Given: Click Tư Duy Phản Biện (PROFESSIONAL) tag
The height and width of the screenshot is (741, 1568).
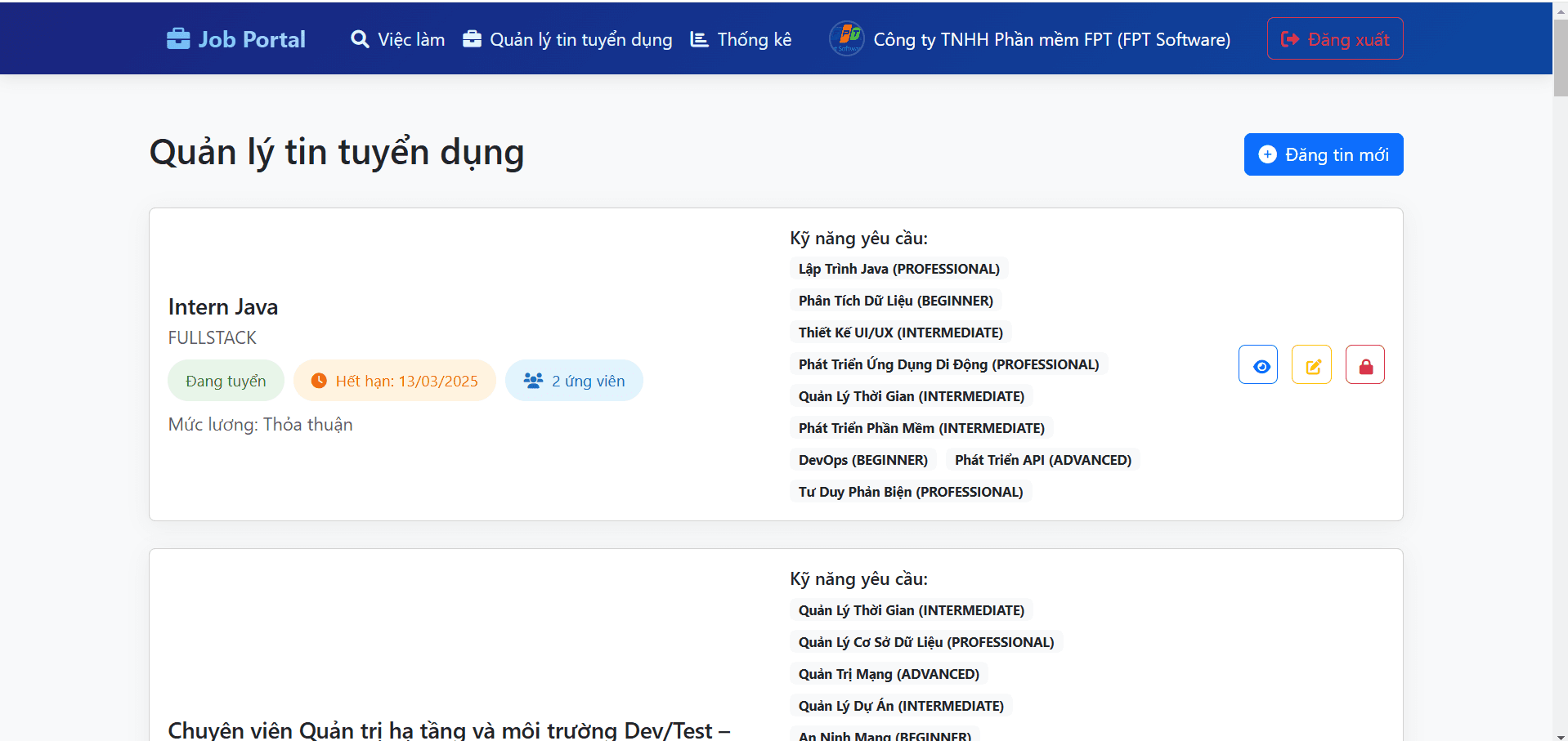Looking at the screenshot, I should pyautogui.click(x=911, y=492).
